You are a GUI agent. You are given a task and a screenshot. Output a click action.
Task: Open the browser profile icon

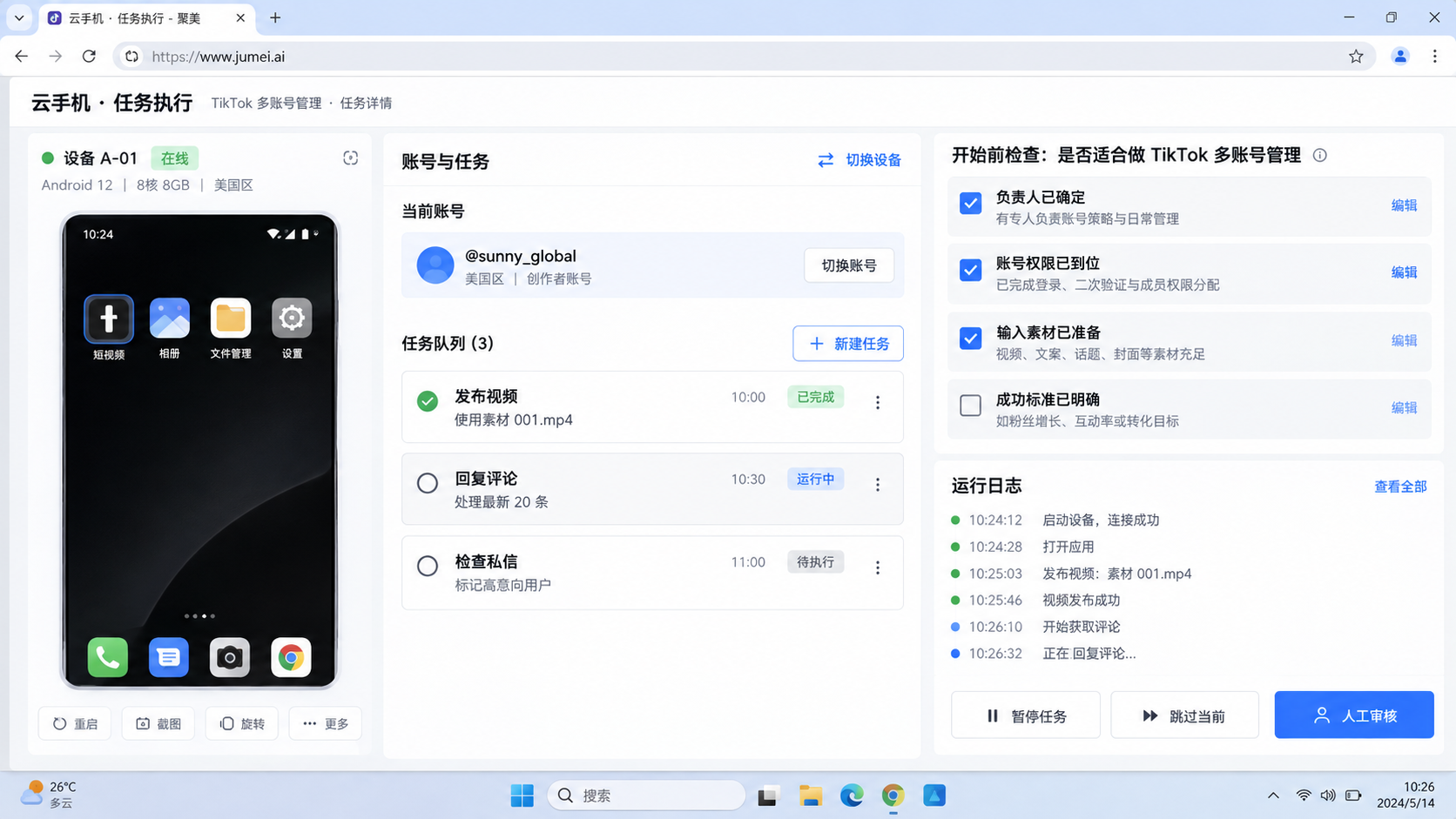pos(1400,57)
